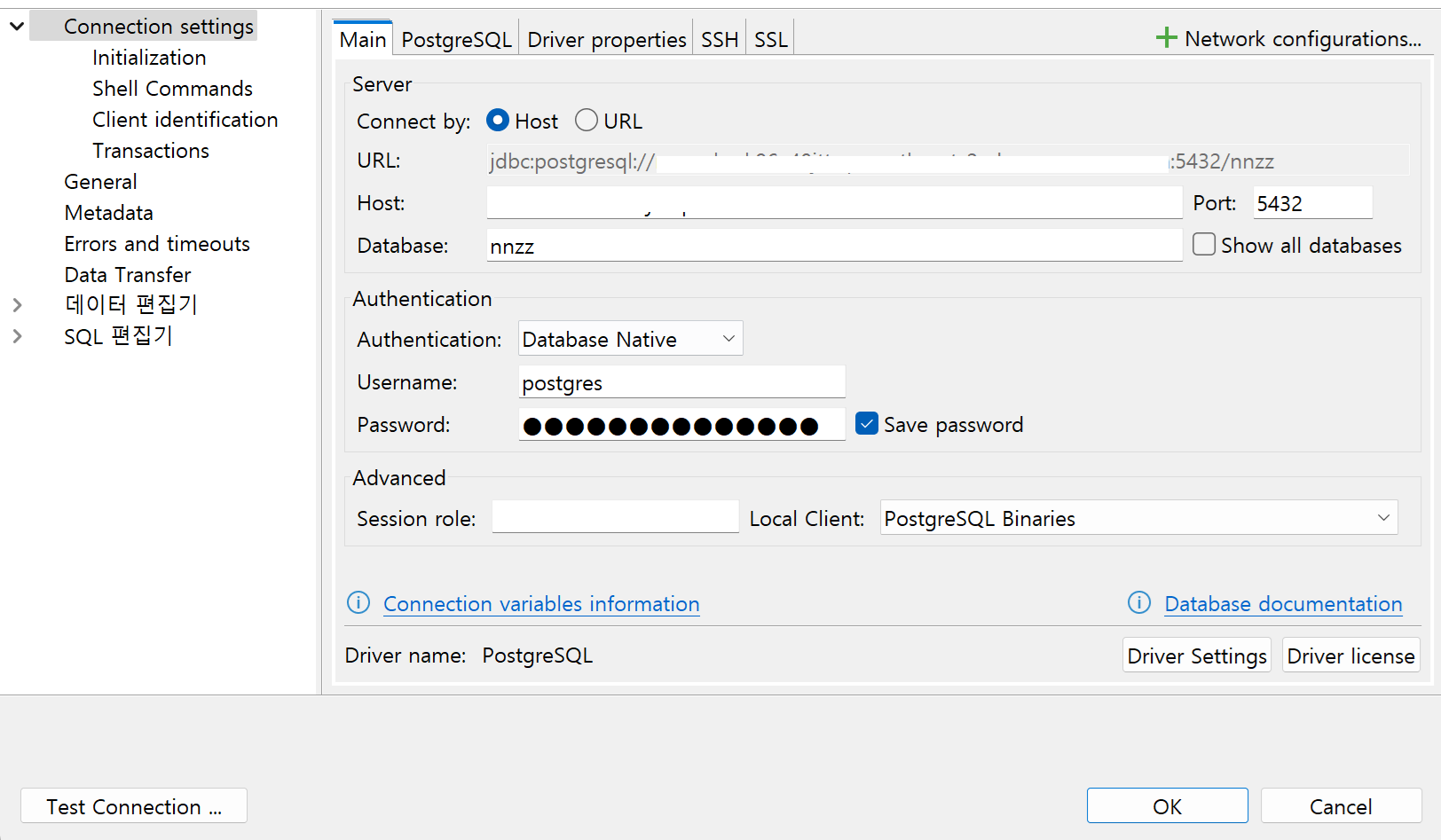The height and width of the screenshot is (840, 1441).
Task: Click info icon beside Connection variables information
Action: (358, 603)
